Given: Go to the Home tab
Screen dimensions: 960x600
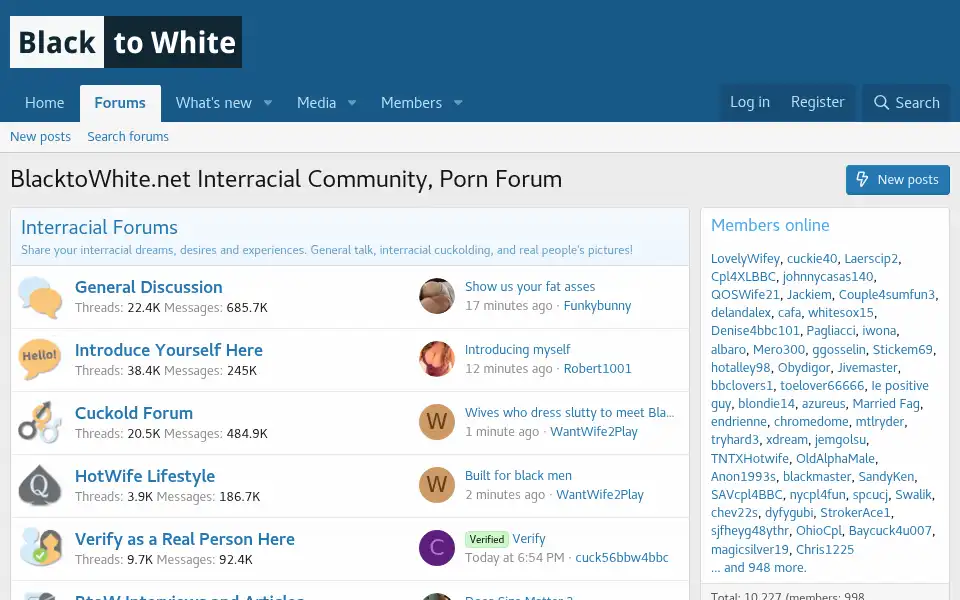Looking at the screenshot, I should coord(45,103).
